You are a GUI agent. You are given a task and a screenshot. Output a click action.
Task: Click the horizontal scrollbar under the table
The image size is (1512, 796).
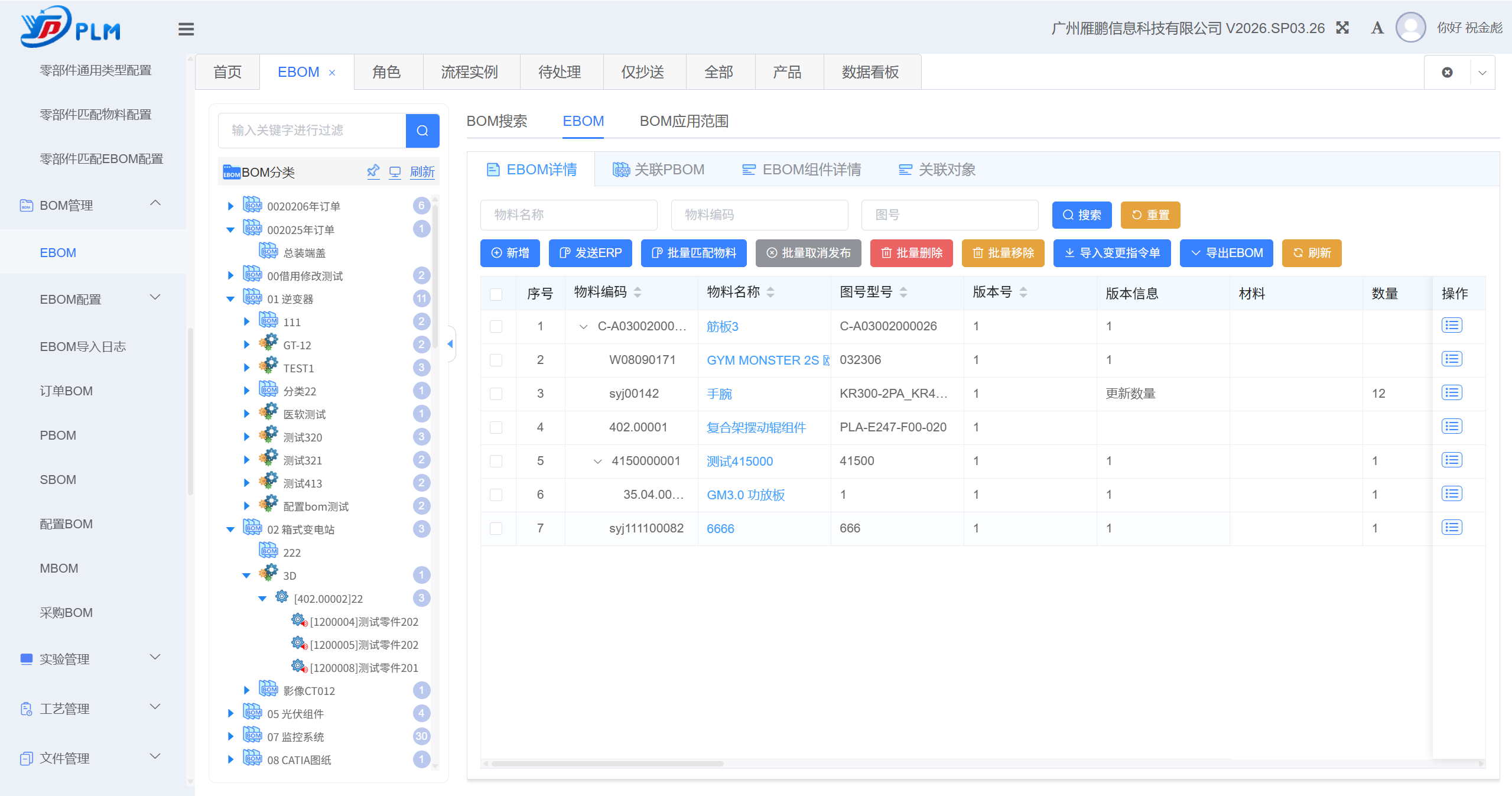pyautogui.click(x=607, y=763)
